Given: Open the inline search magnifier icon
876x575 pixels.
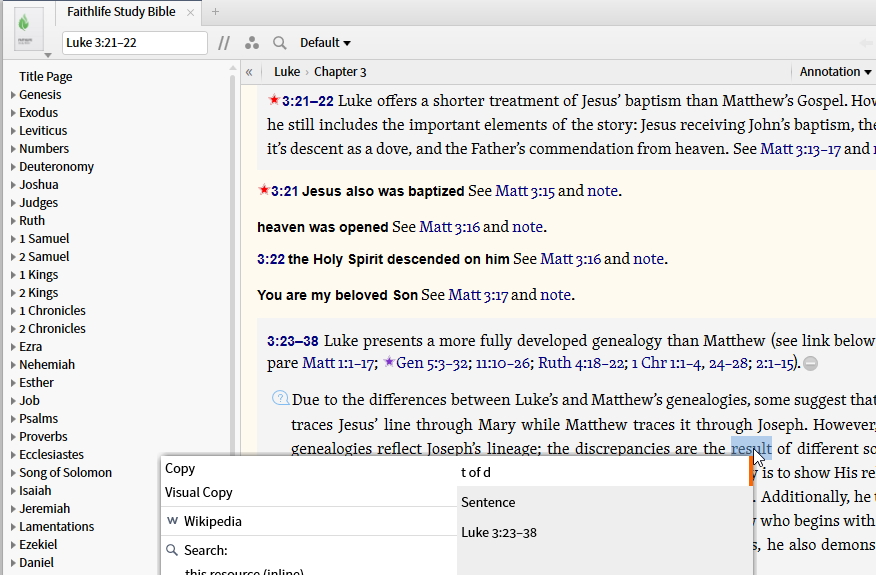Looking at the screenshot, I should 280,43.
